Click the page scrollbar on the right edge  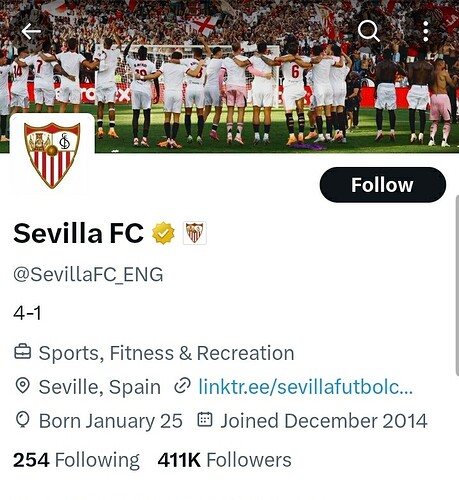pos(457,286)
